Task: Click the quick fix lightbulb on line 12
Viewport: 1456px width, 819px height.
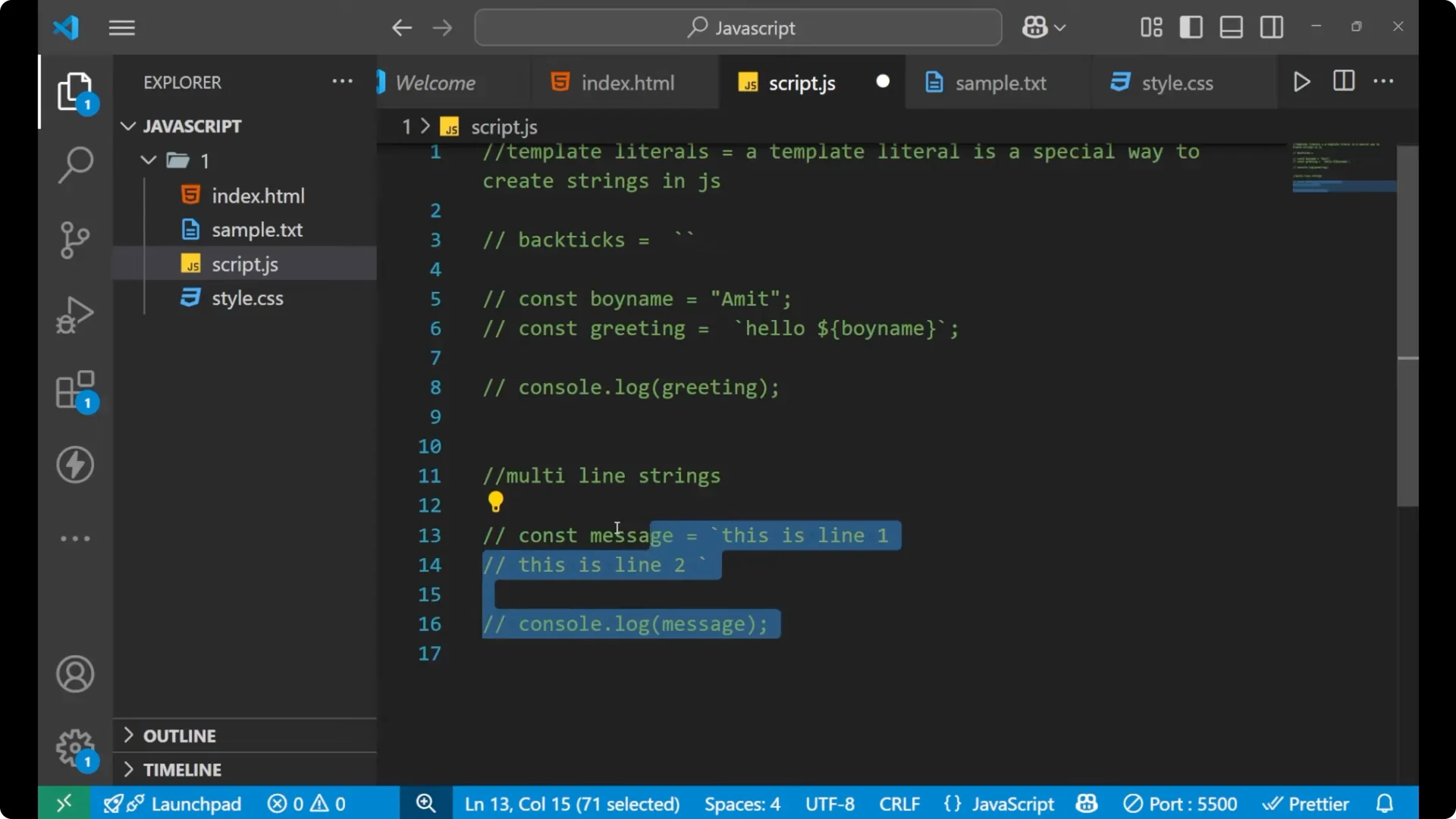Action: [495, 502]
